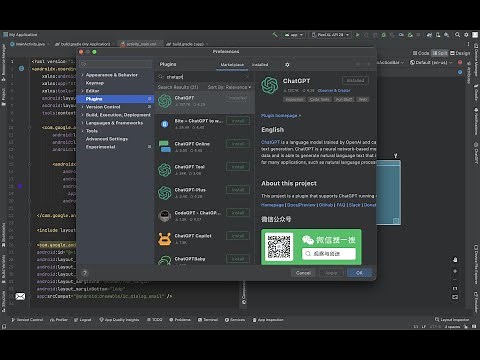This screenshot has width=480, height=360.
Task: Open the TODO tool window
Action: pyautogui.click(x=155, y=320)
